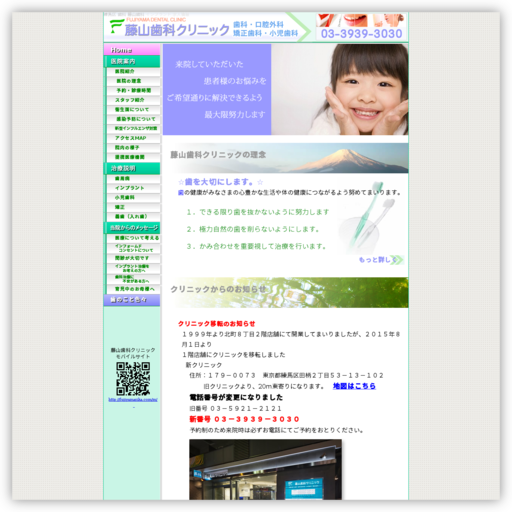Image resolution: width=512 pixels, height=512 pixels.
Task: Open 感染予防について page
Action: (x=133, y=119)
